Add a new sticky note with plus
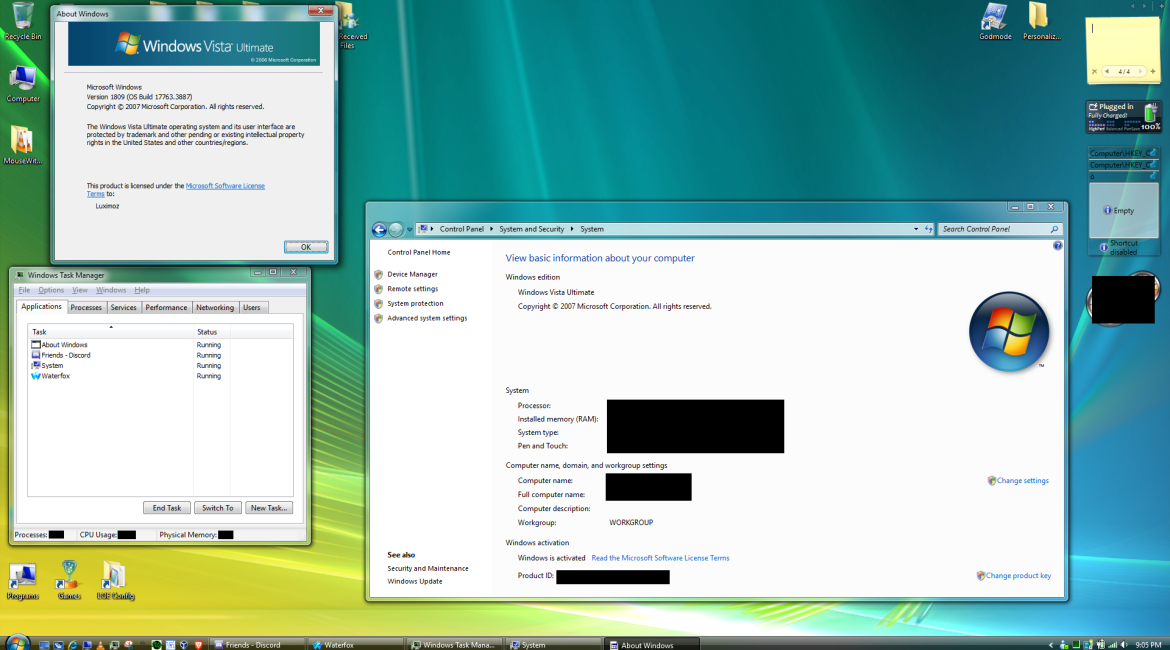Viewport: 1170px width, 650px height. 1153,72
